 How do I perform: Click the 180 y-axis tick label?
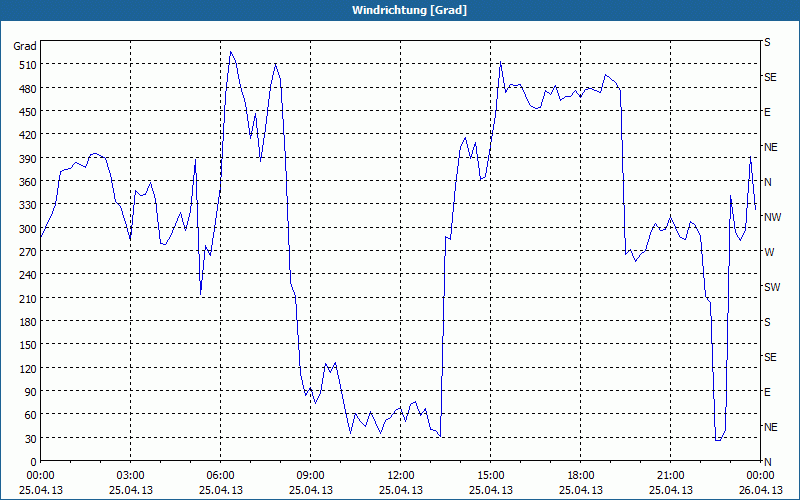pyautogui.click(x=28, y=322)
